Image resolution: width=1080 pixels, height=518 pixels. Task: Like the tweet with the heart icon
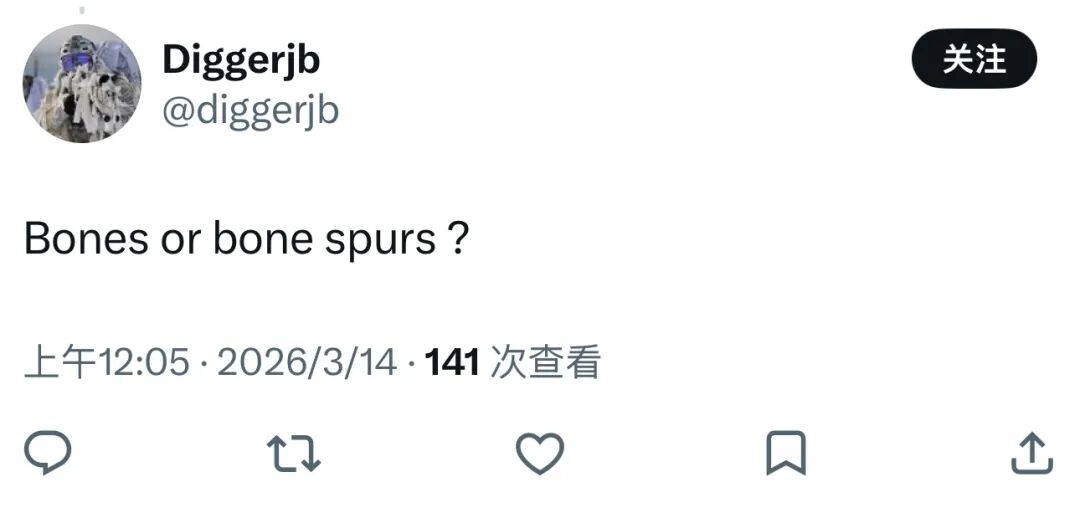(x=540, y=456)
